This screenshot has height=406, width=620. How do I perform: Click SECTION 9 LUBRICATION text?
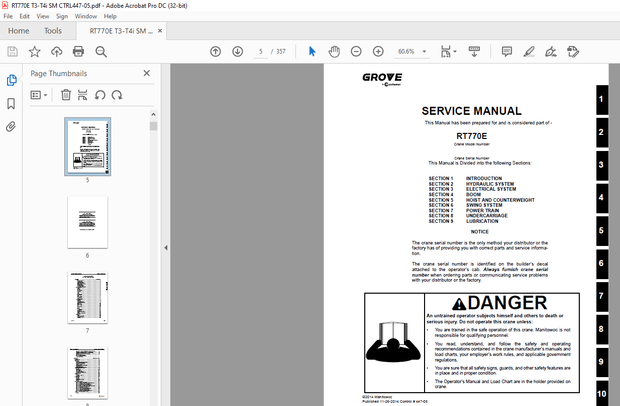click(463, 221)
